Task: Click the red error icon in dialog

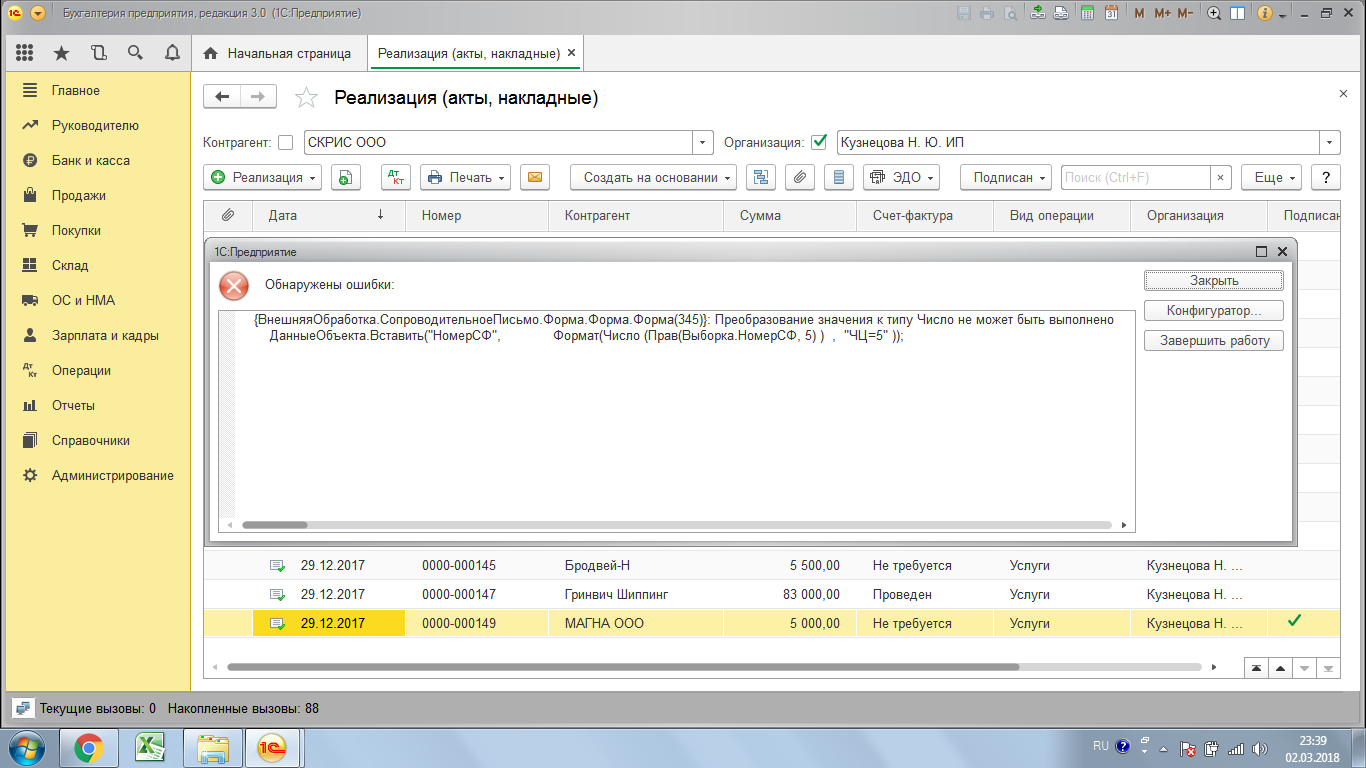Action: [x=234, y=286]
